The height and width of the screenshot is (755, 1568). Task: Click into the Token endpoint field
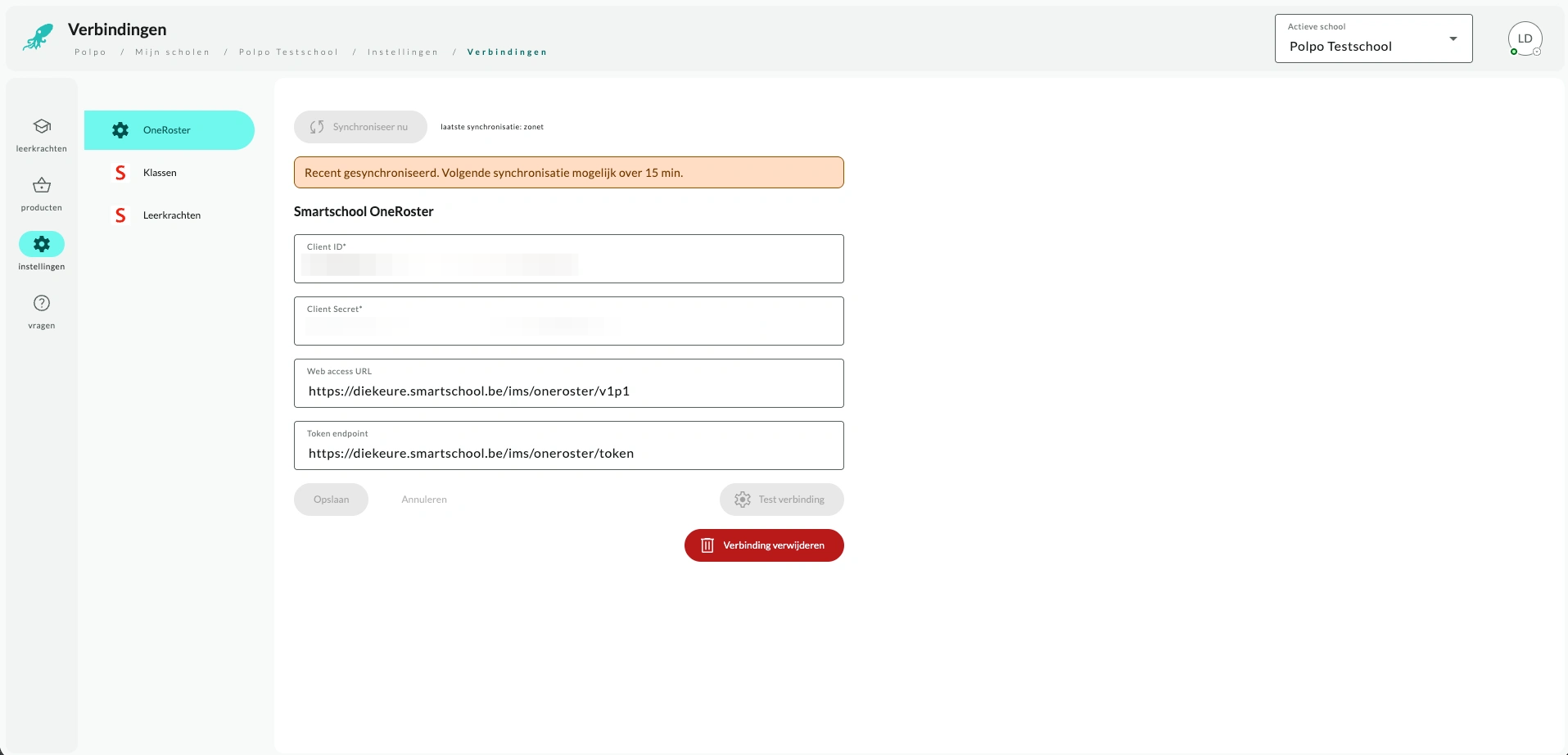(569, 445)
